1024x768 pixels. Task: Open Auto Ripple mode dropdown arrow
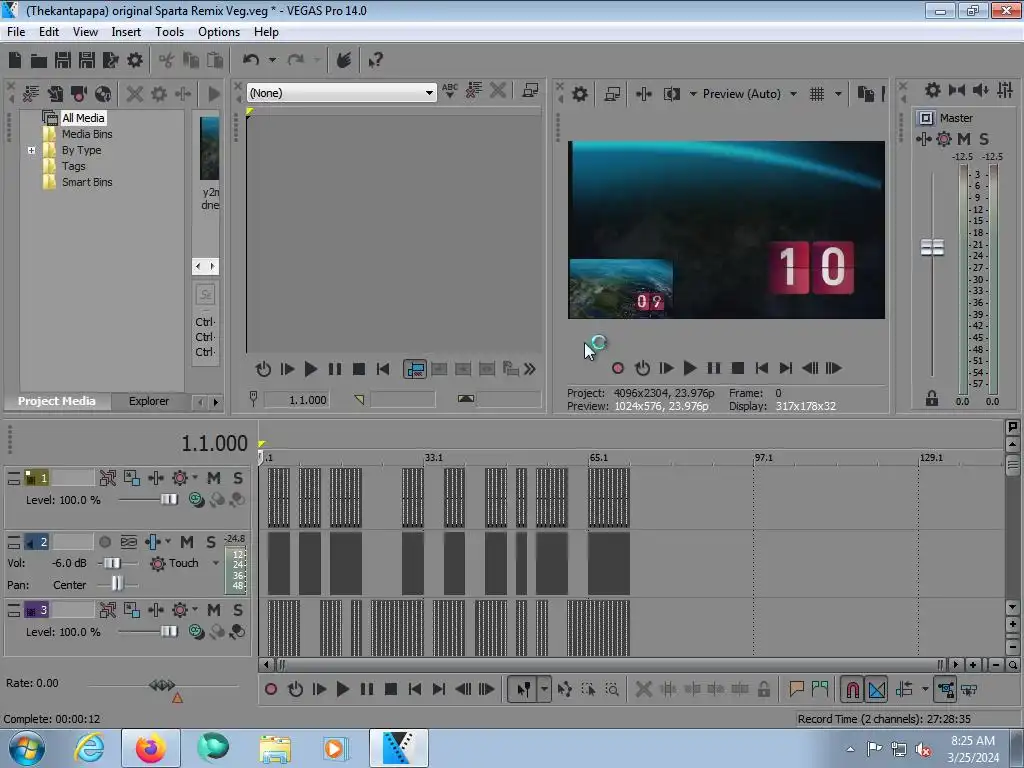[x=925, y=689]
